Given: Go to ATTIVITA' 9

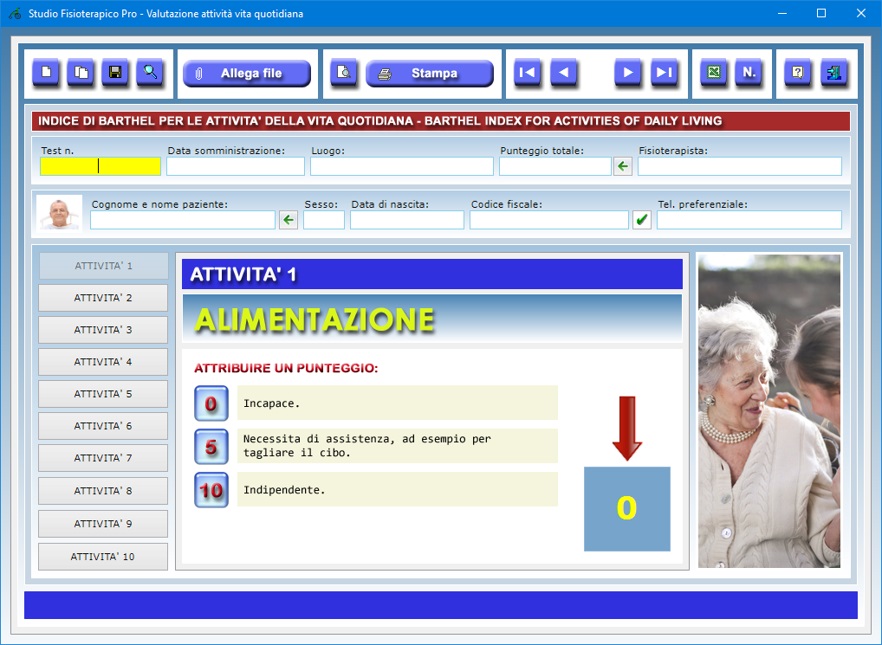Looking at the screenshot, I should [x=103, y=524].
